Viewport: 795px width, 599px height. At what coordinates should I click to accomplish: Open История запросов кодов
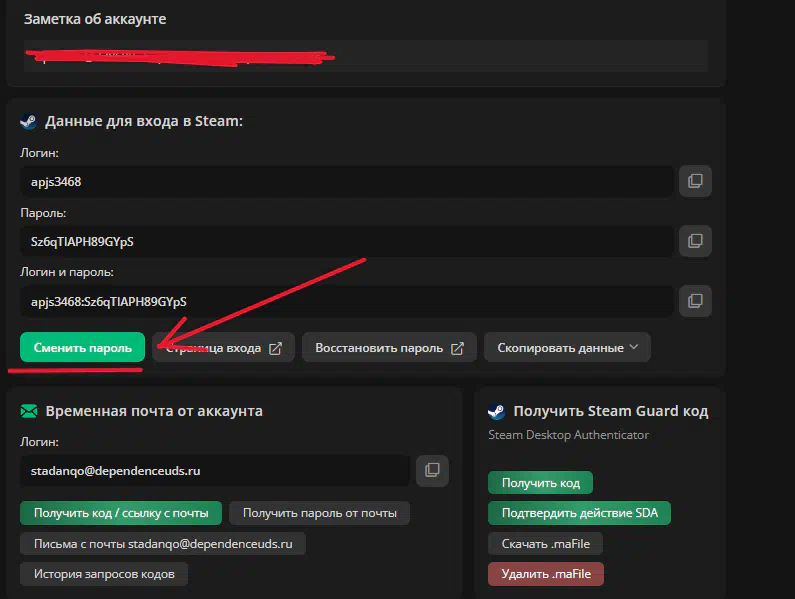coord(104,574)
